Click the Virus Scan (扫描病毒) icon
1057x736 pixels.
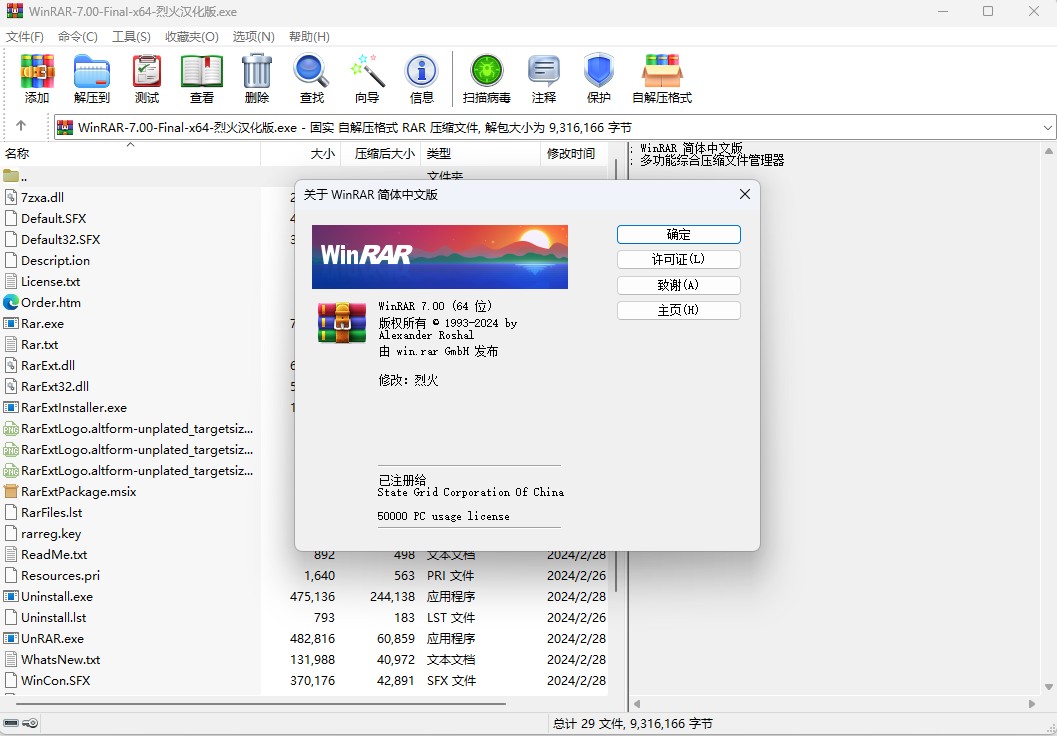tap(487, 78)
